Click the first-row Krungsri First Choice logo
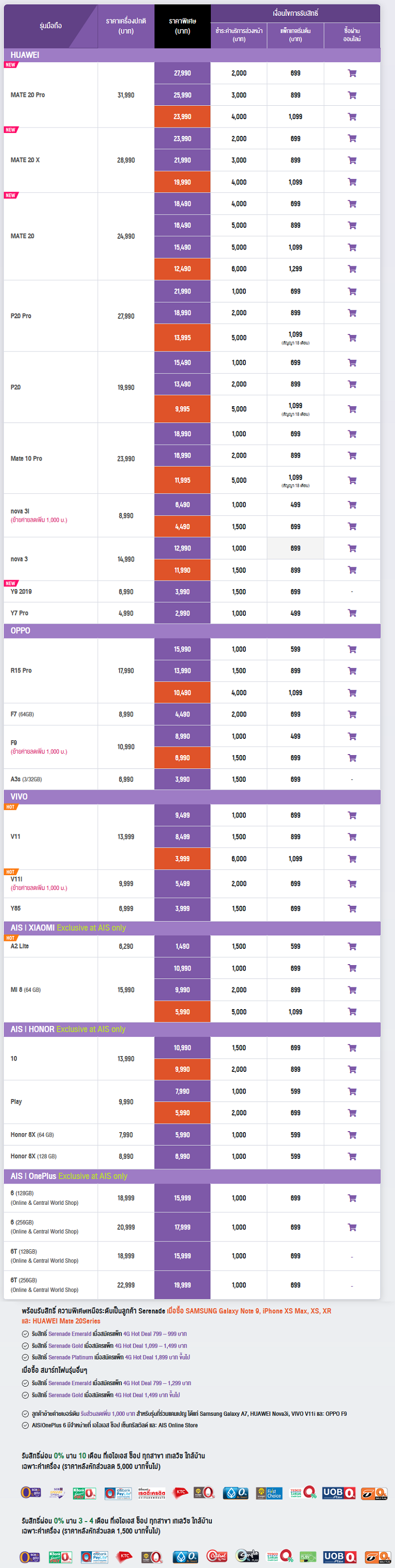Image resolution: width=395 pixels, height=1568 pixels. tap(269, 1493)
